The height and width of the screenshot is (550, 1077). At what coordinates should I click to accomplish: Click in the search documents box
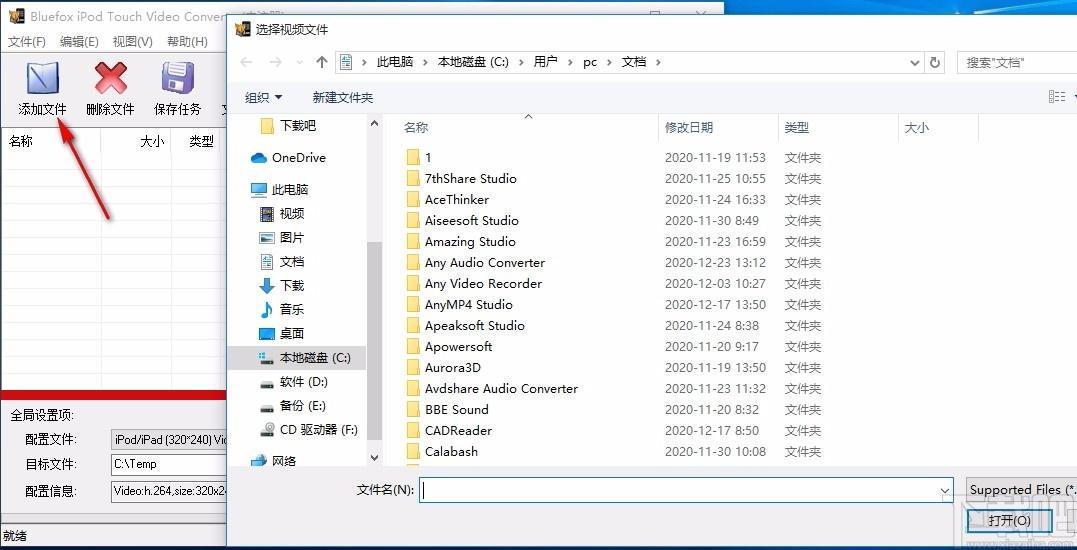tap(1017, 62)
